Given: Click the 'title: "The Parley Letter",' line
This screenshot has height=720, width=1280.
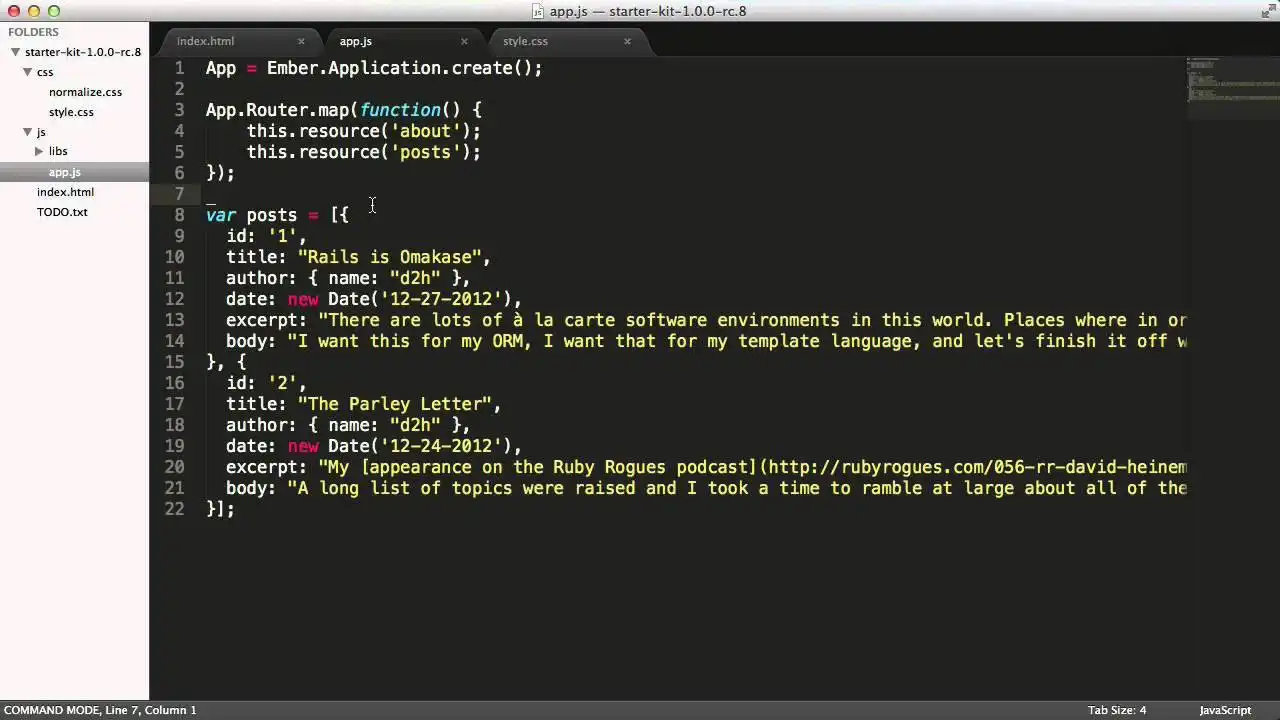Looking at the screenshot, I should (x=363, y=404).
